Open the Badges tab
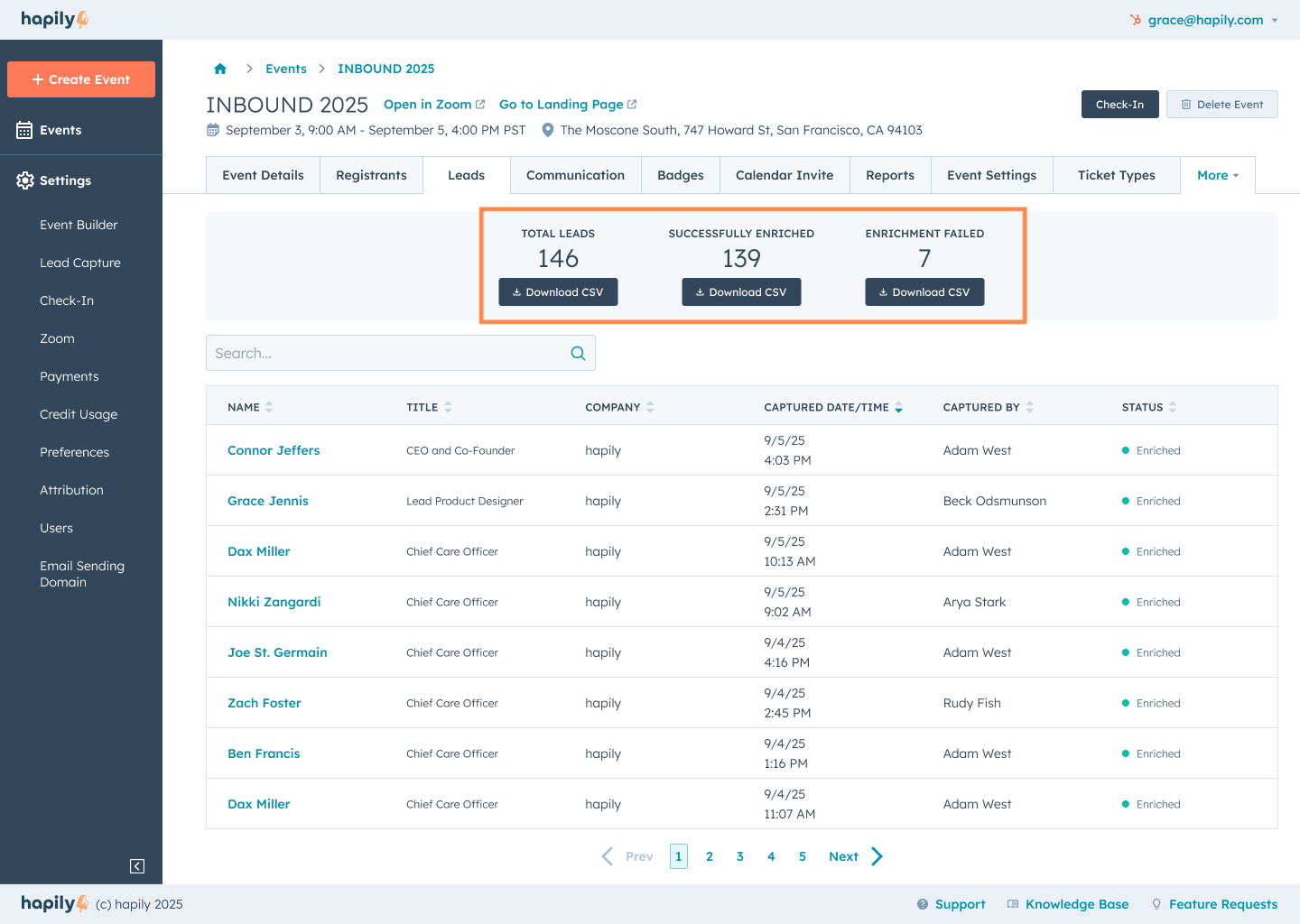 [x=680, y=175]
